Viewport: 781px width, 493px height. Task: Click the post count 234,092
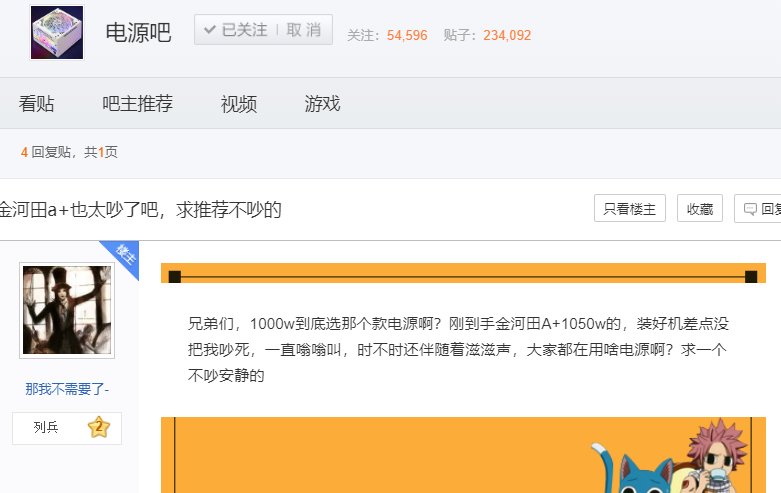click(507, 35)
